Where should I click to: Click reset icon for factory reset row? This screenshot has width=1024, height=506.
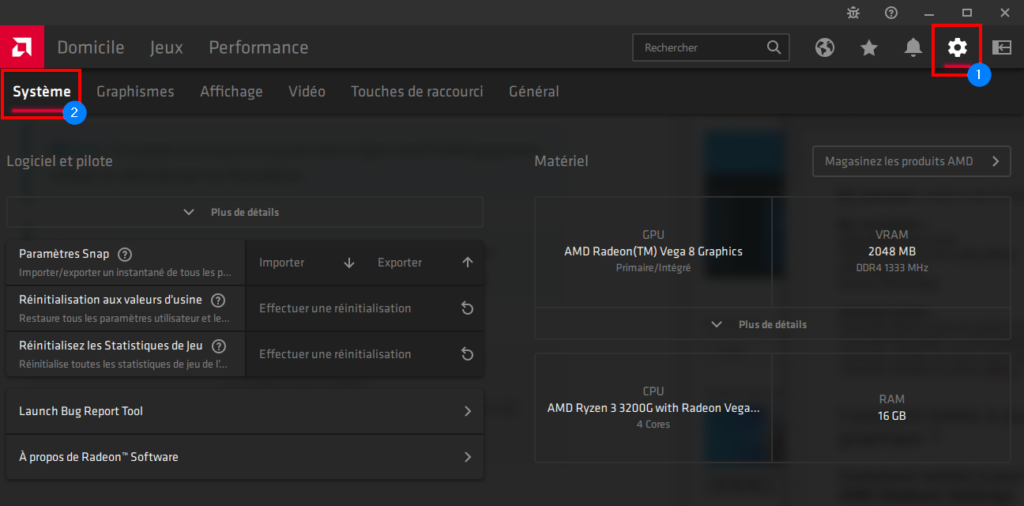[468, 308]
